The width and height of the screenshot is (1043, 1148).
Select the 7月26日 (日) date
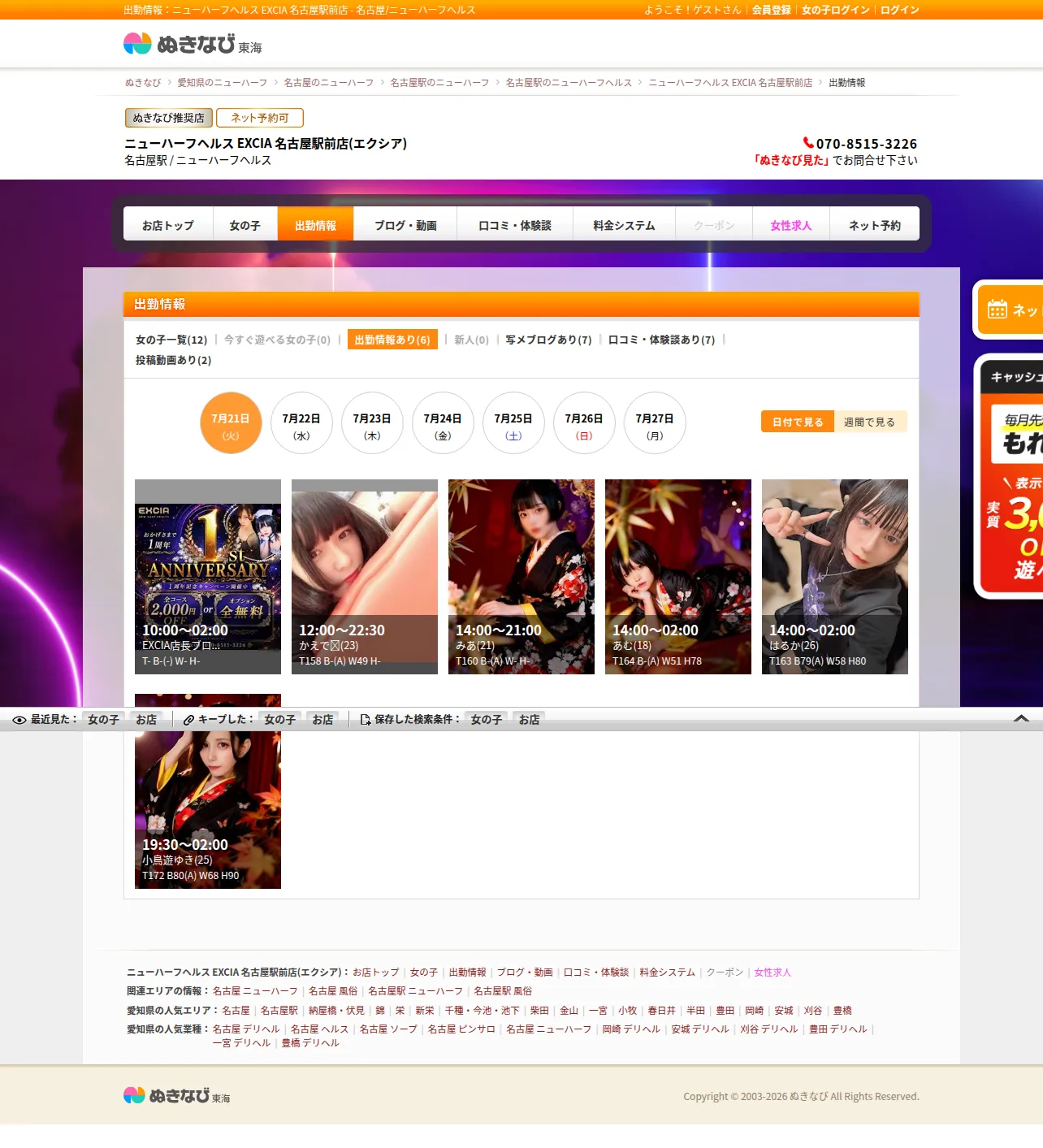[x=584, y=423]
